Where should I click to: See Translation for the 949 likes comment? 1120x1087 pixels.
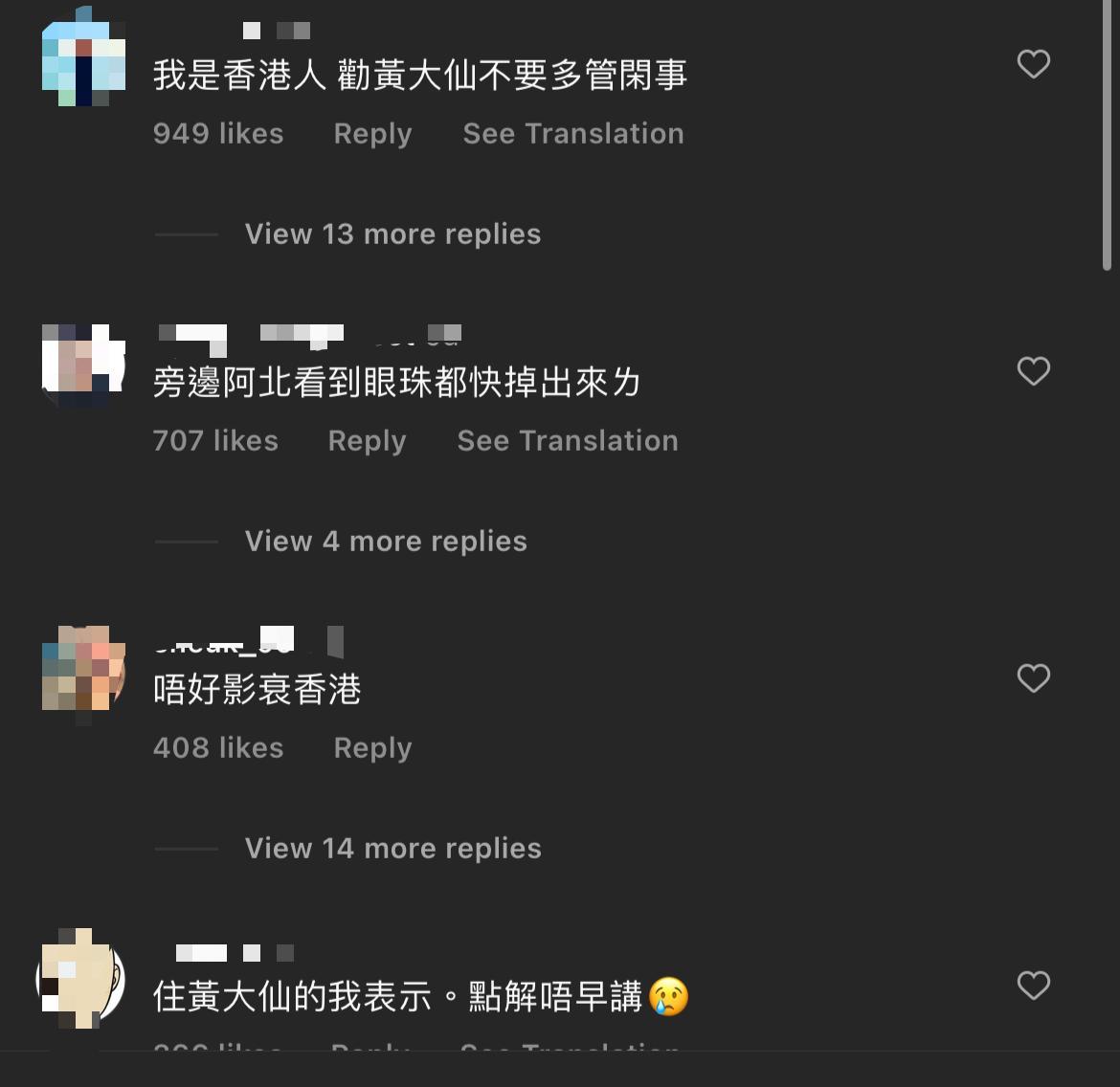pyautogui.click(x=572, y=134)
